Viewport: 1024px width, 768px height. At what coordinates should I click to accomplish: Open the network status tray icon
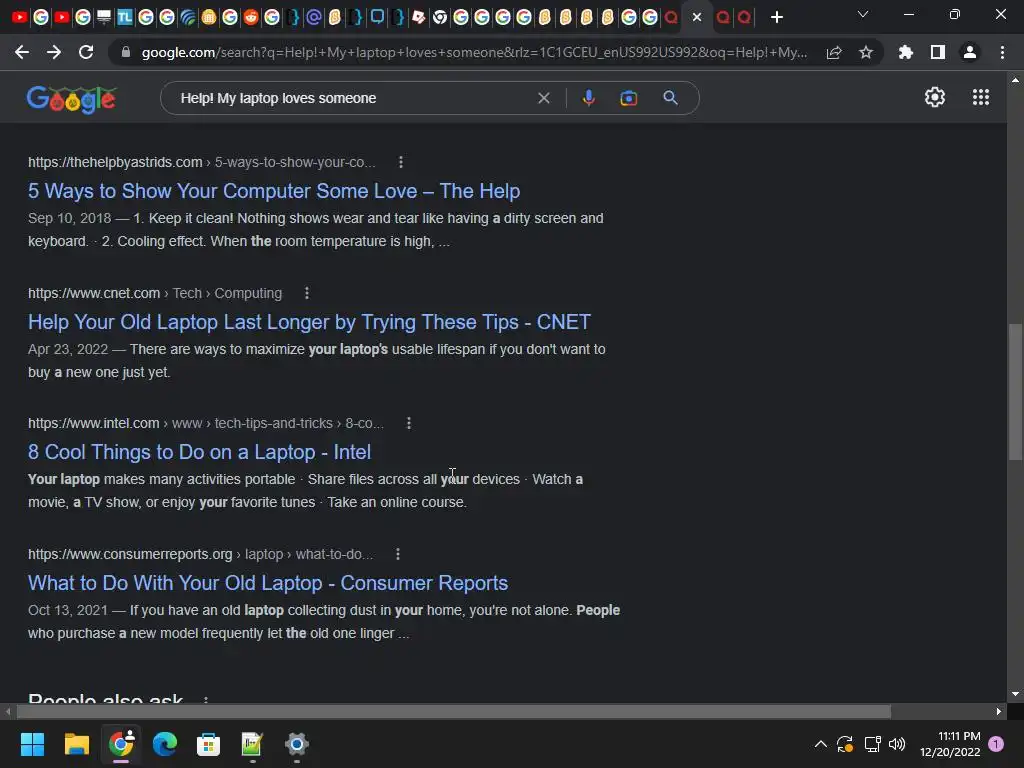872,744
